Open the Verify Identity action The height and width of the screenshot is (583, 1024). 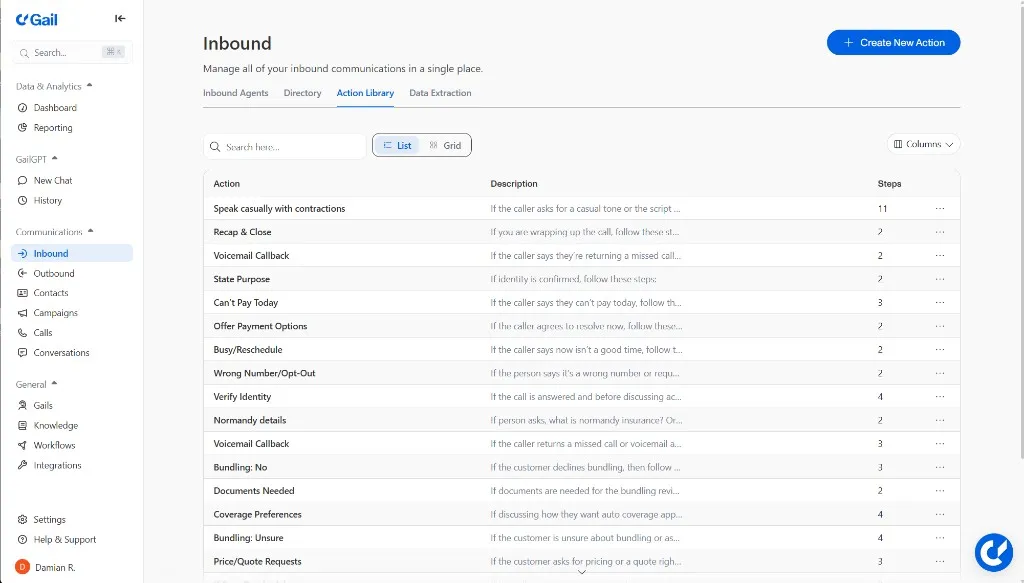pos(242,397)
